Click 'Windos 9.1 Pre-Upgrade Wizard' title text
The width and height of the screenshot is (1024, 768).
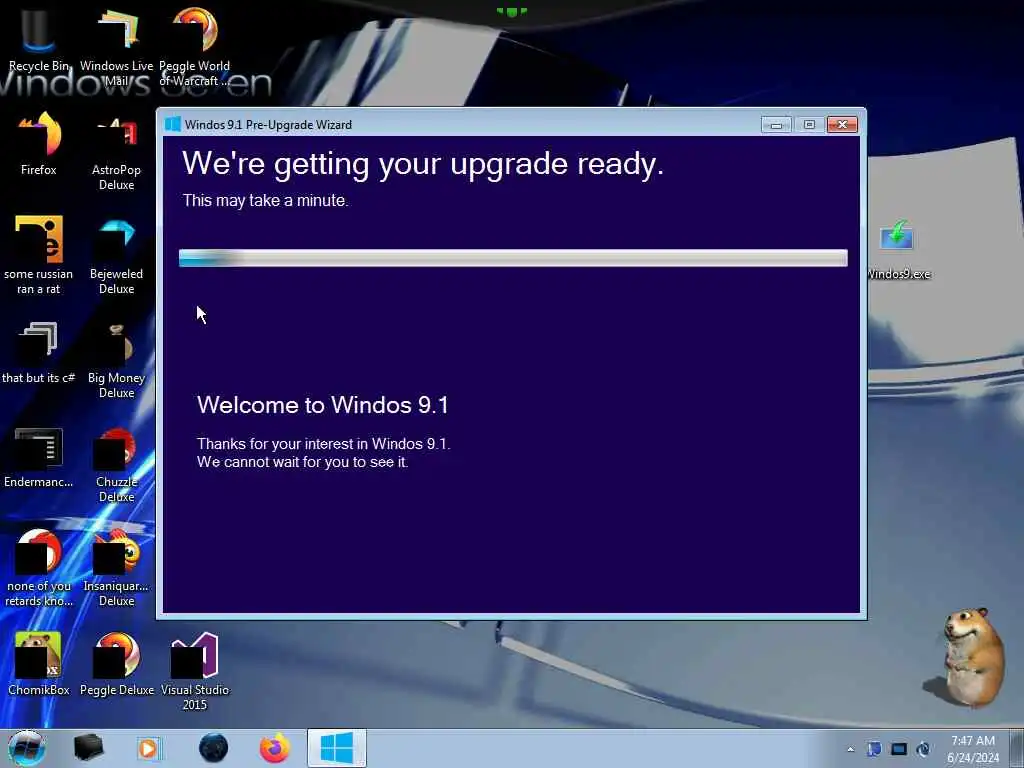(268, 124)
